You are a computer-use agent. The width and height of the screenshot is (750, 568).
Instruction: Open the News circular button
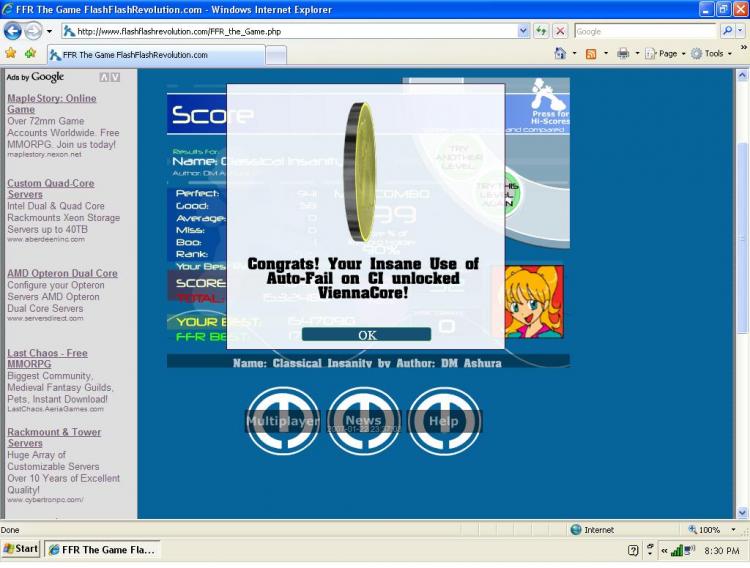coord(364,421)
